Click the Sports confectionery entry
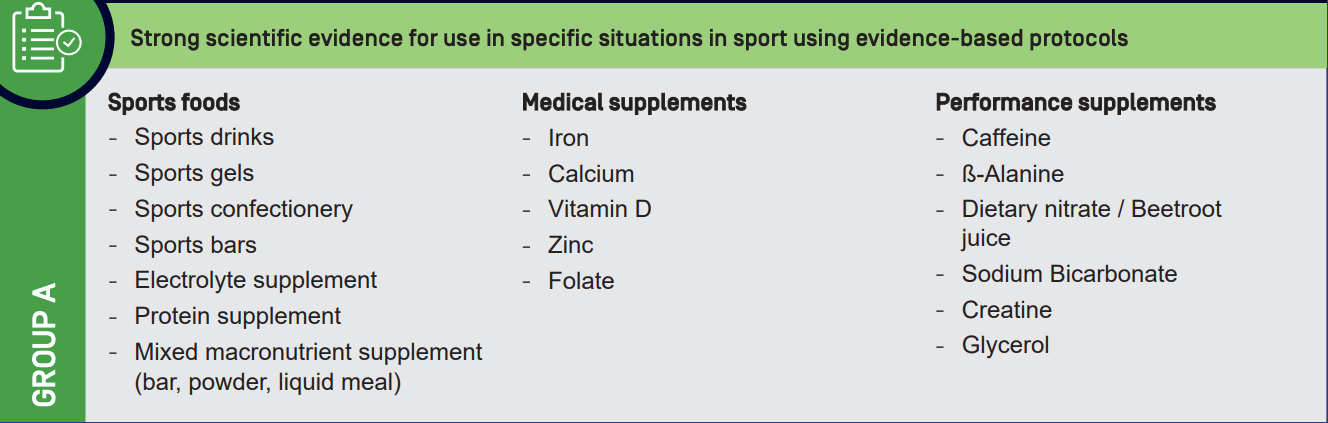Image resolution: width=1328 pixels, height=423 pixels. pyautogui.click(x=243, y=209)
